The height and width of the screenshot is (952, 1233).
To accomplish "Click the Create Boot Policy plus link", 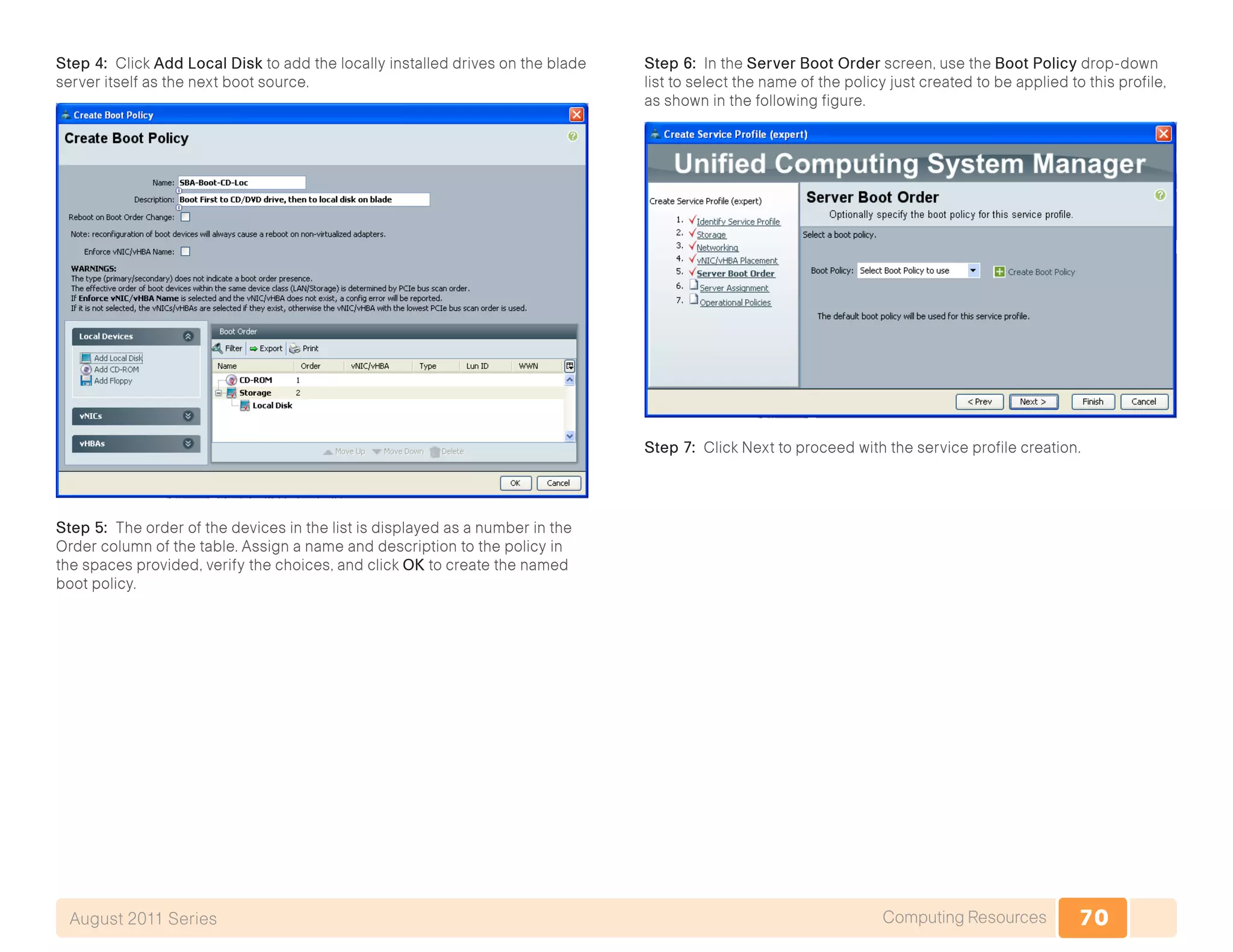I will (1034, 272).
